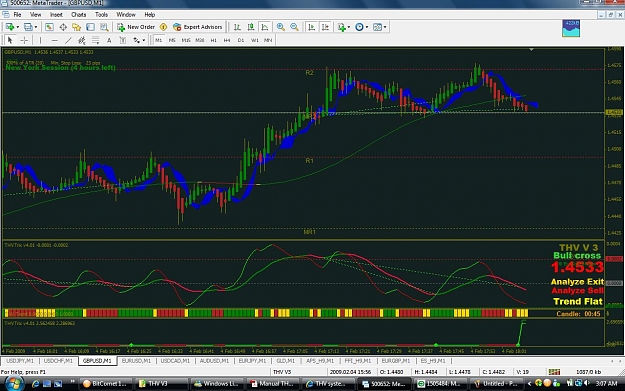Switch to the EURGBP,M1 chart tab

(x=396, y=361)
